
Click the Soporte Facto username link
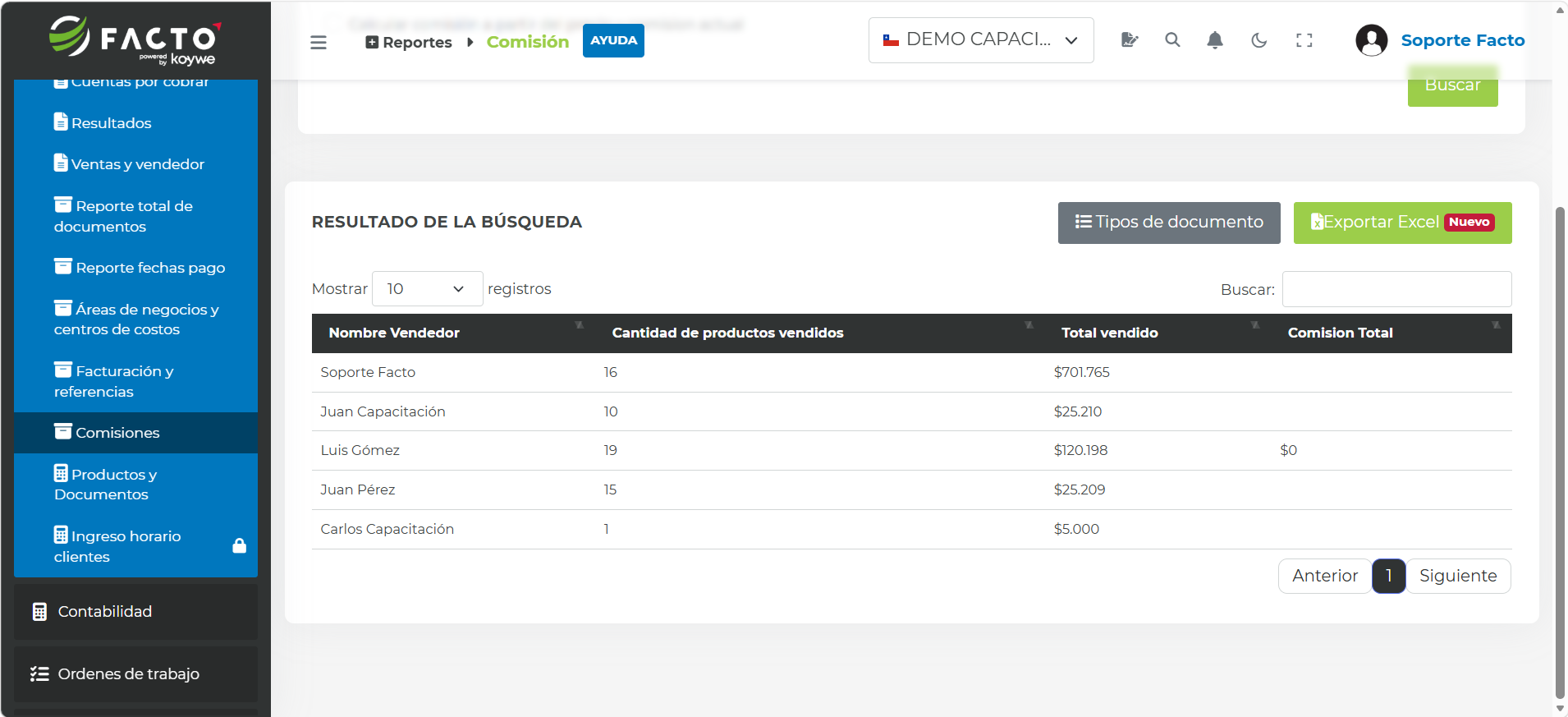(x=1462, y=39)
